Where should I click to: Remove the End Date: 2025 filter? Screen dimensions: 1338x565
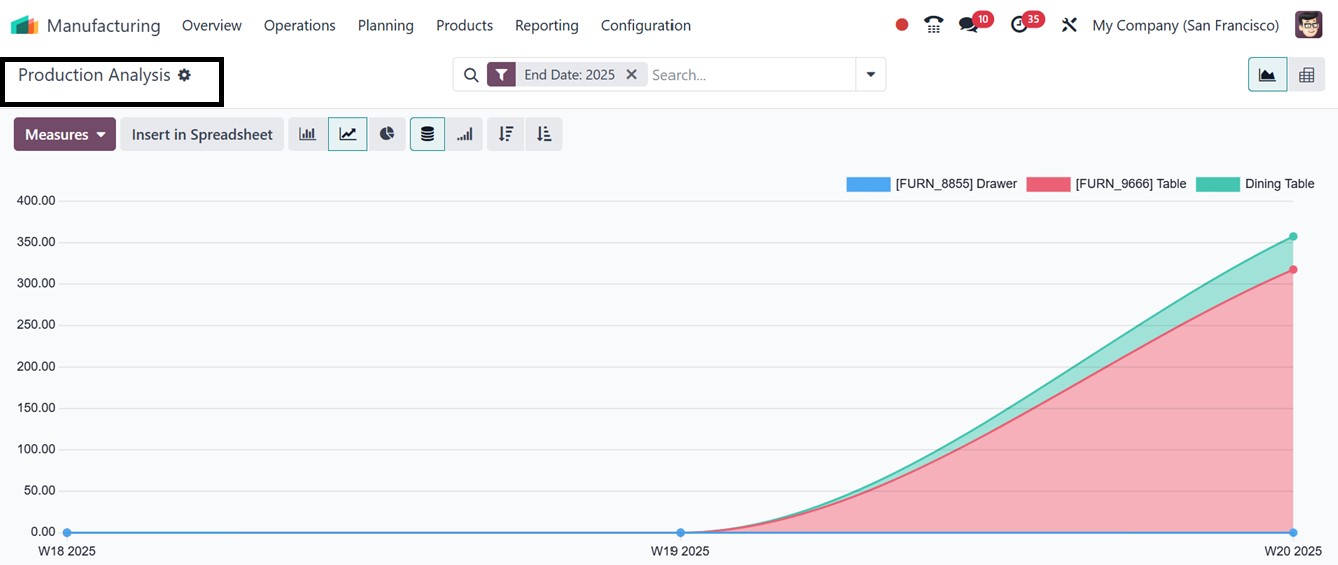[631, 75]
